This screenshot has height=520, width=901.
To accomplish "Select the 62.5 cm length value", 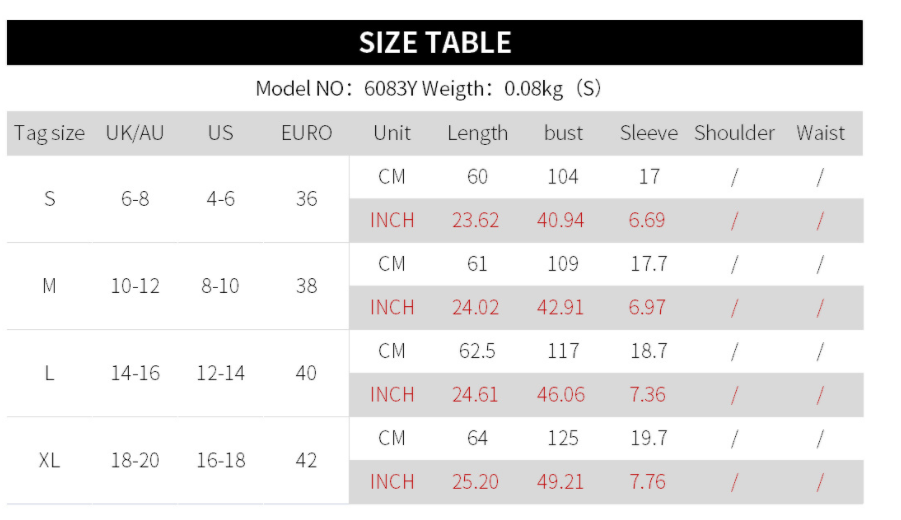I will (477, 351).
